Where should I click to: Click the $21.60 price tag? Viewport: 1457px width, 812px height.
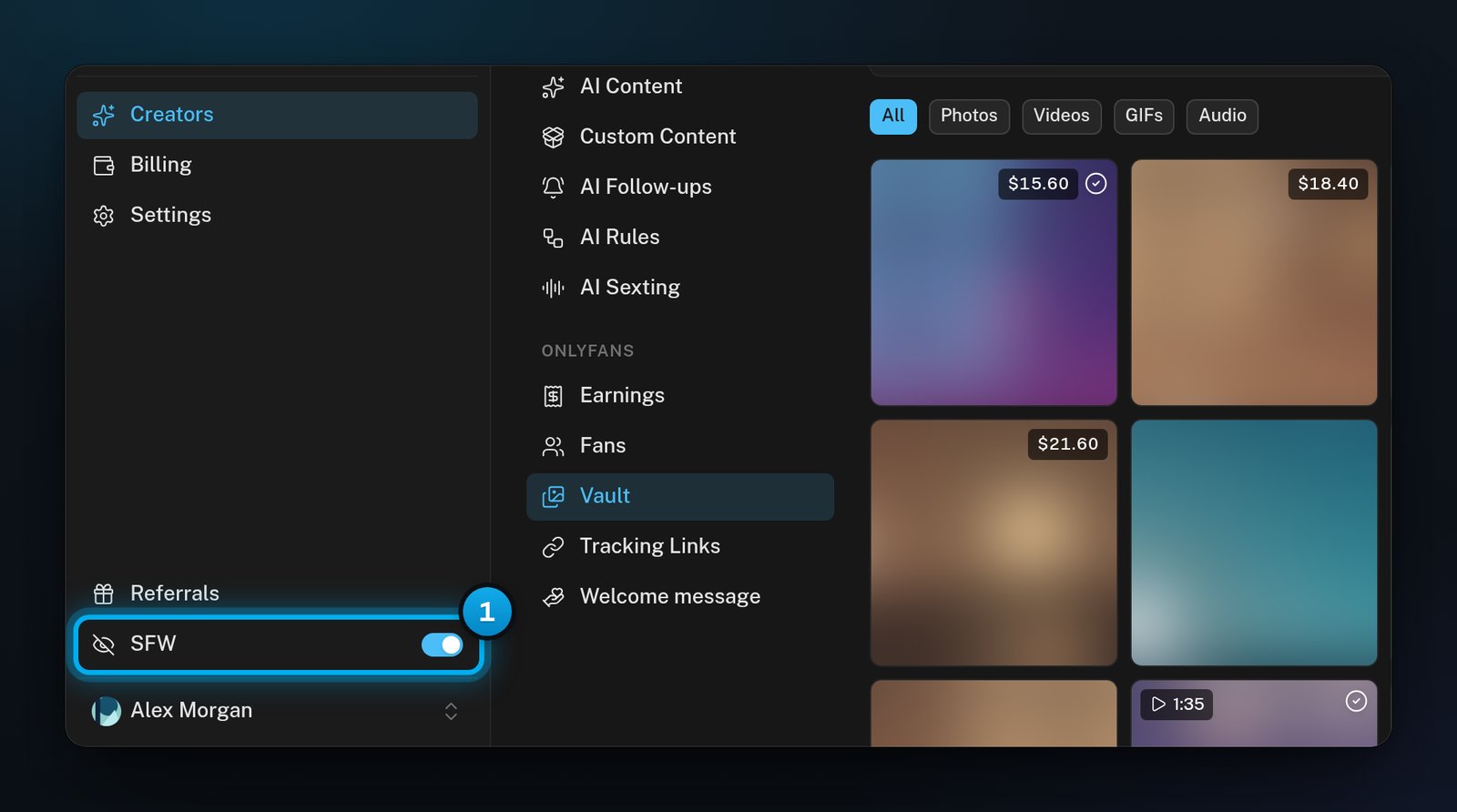(1067, 444)
